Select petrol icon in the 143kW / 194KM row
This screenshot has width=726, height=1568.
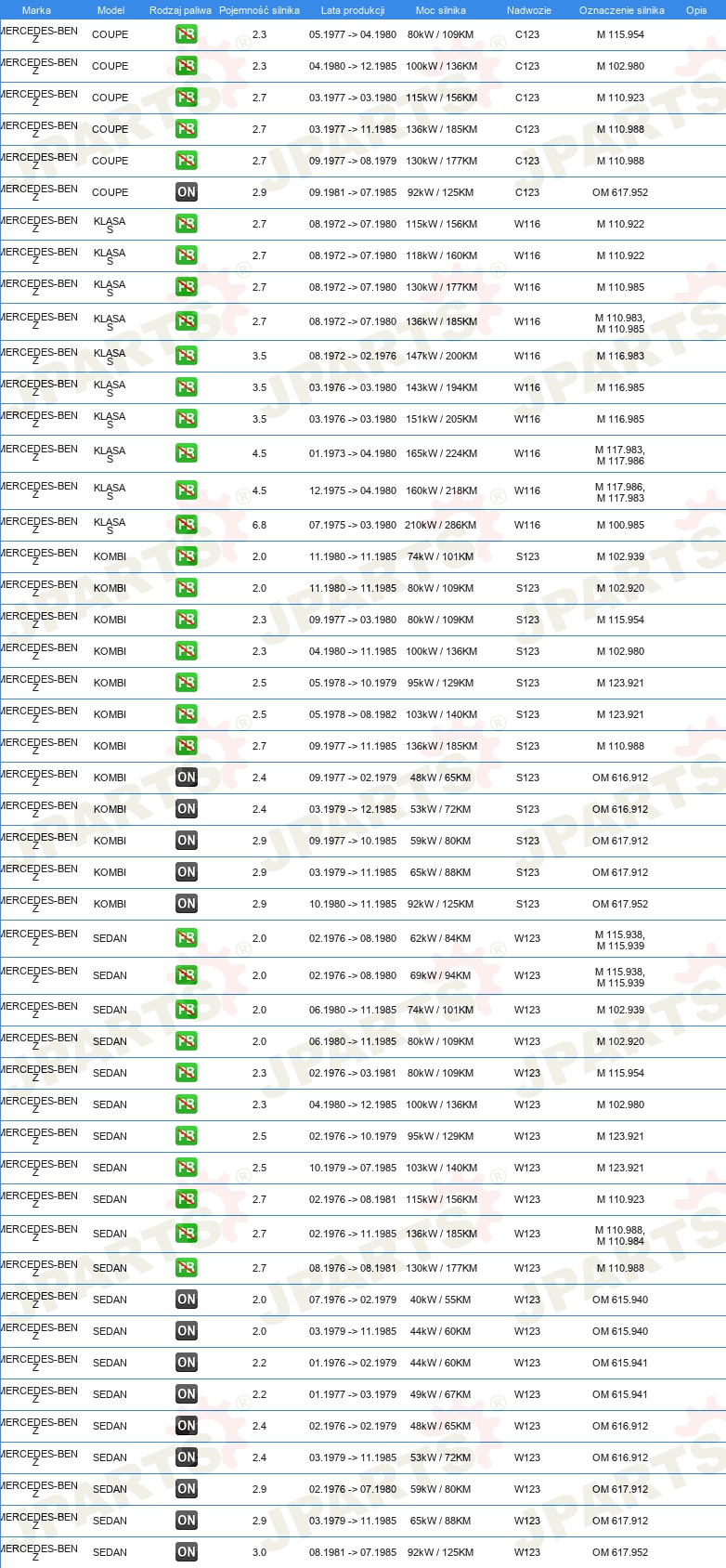point(187,387)
